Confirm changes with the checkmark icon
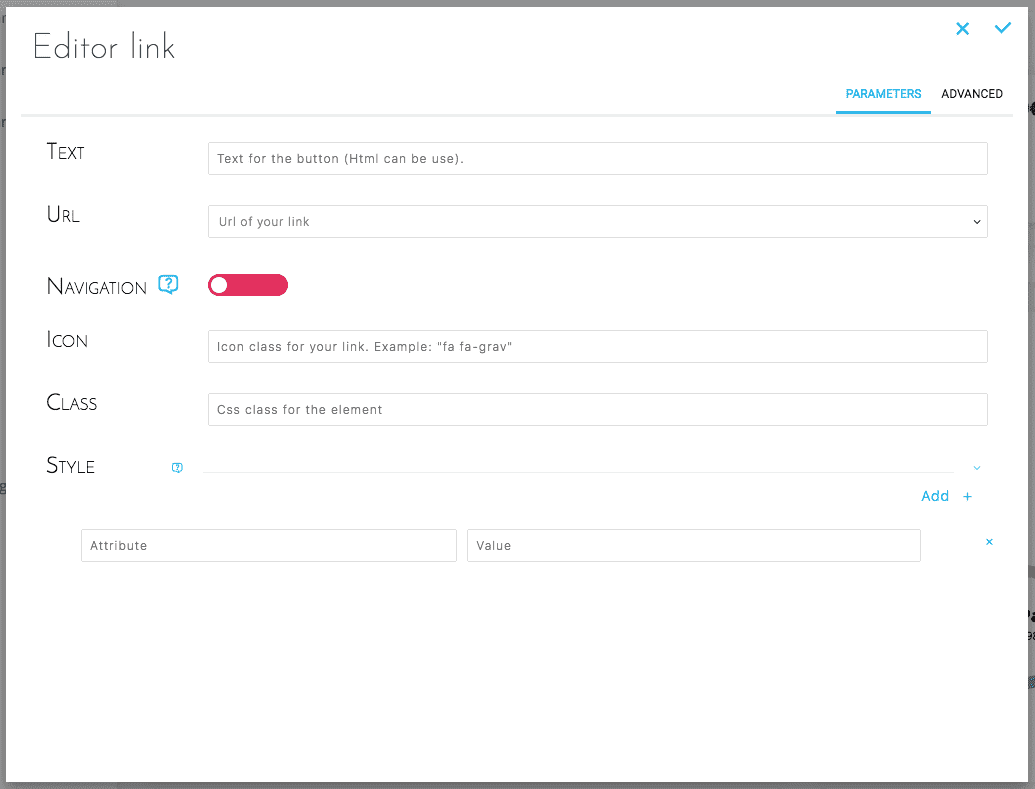Screen dimensions: 1035x789 click(1003, 28)
